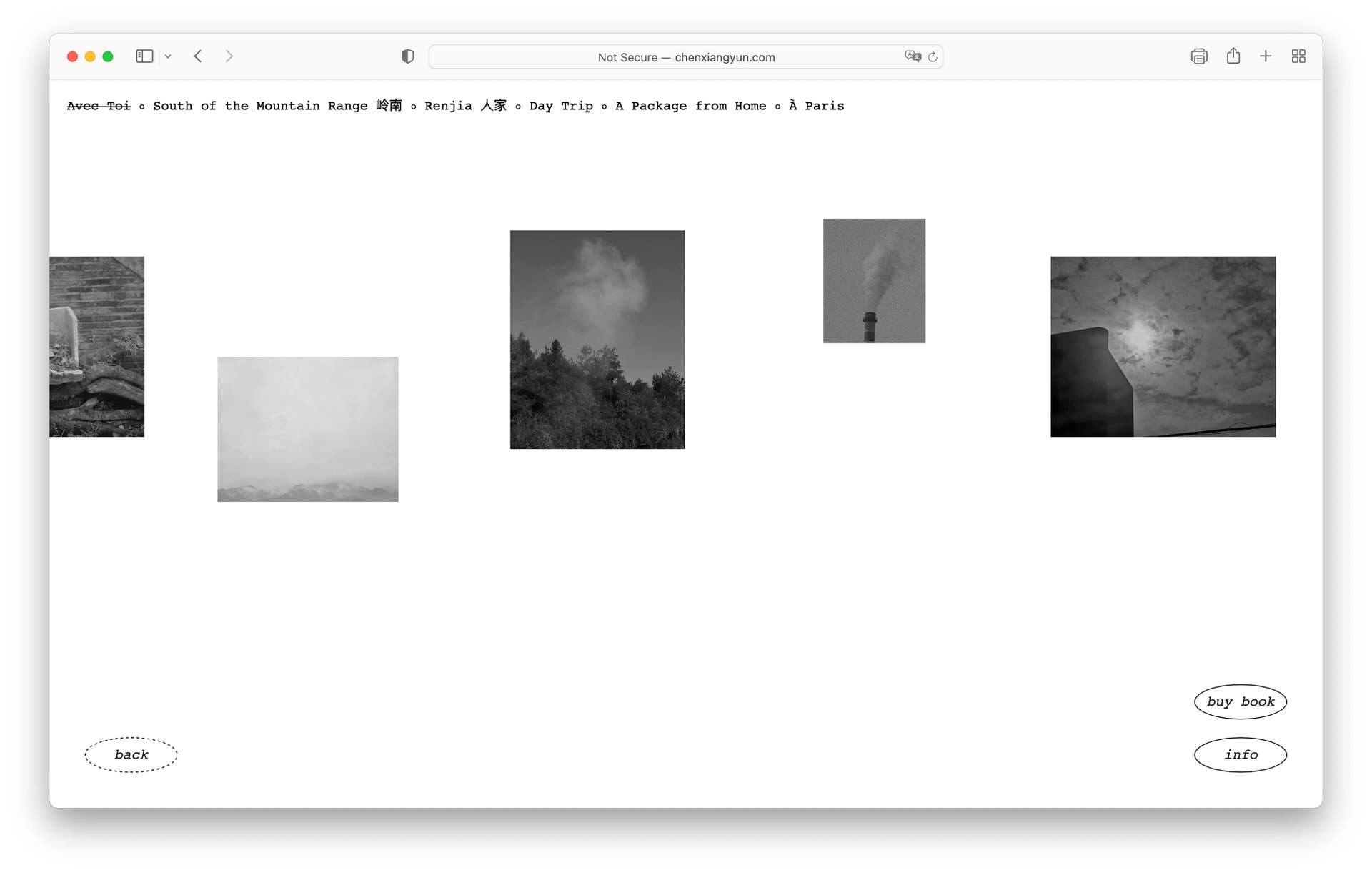Open the info oval button
Viewport: 1372px width, 873px height.
pyautogui.click(x=1240, y=754)
